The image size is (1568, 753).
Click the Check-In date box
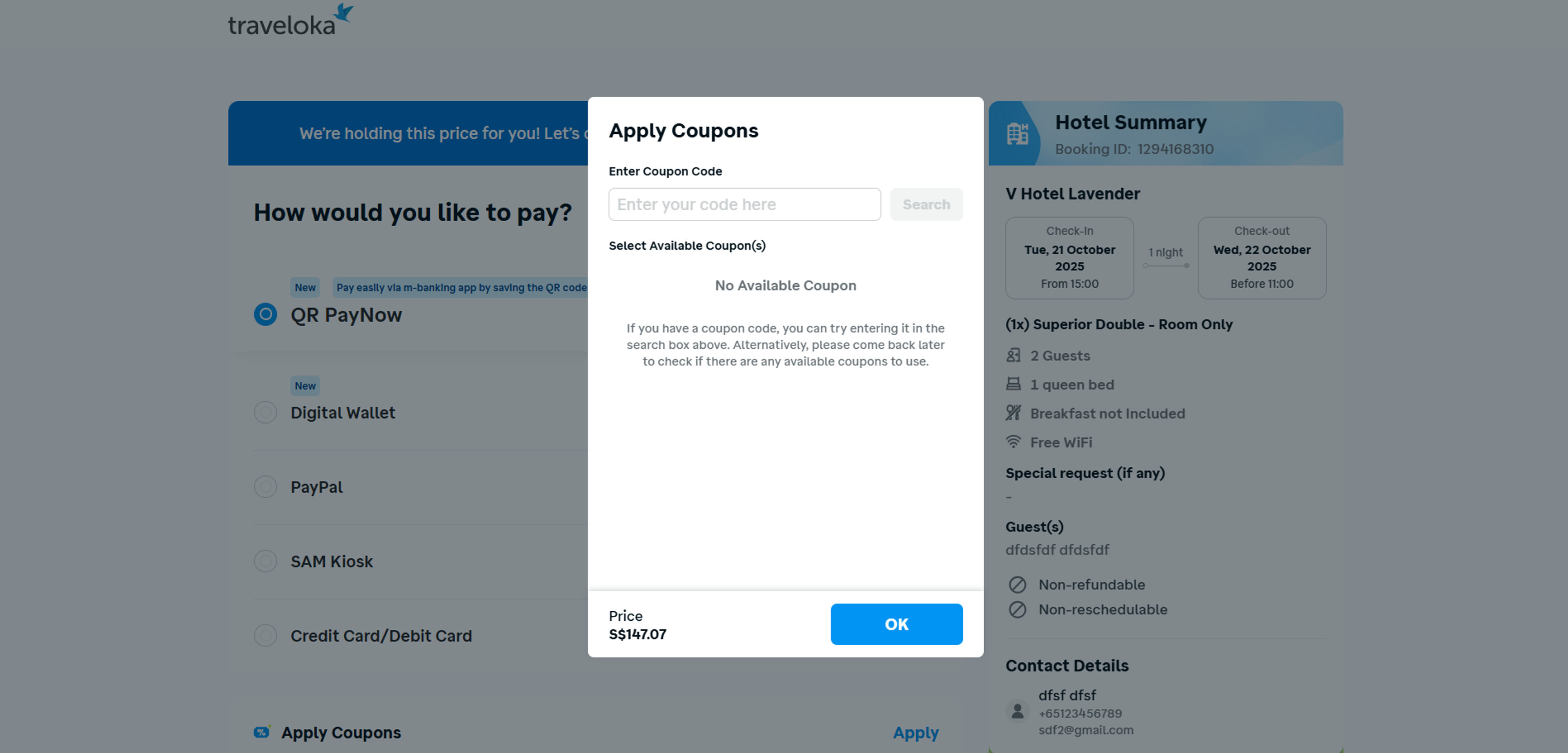point(1069,258)
